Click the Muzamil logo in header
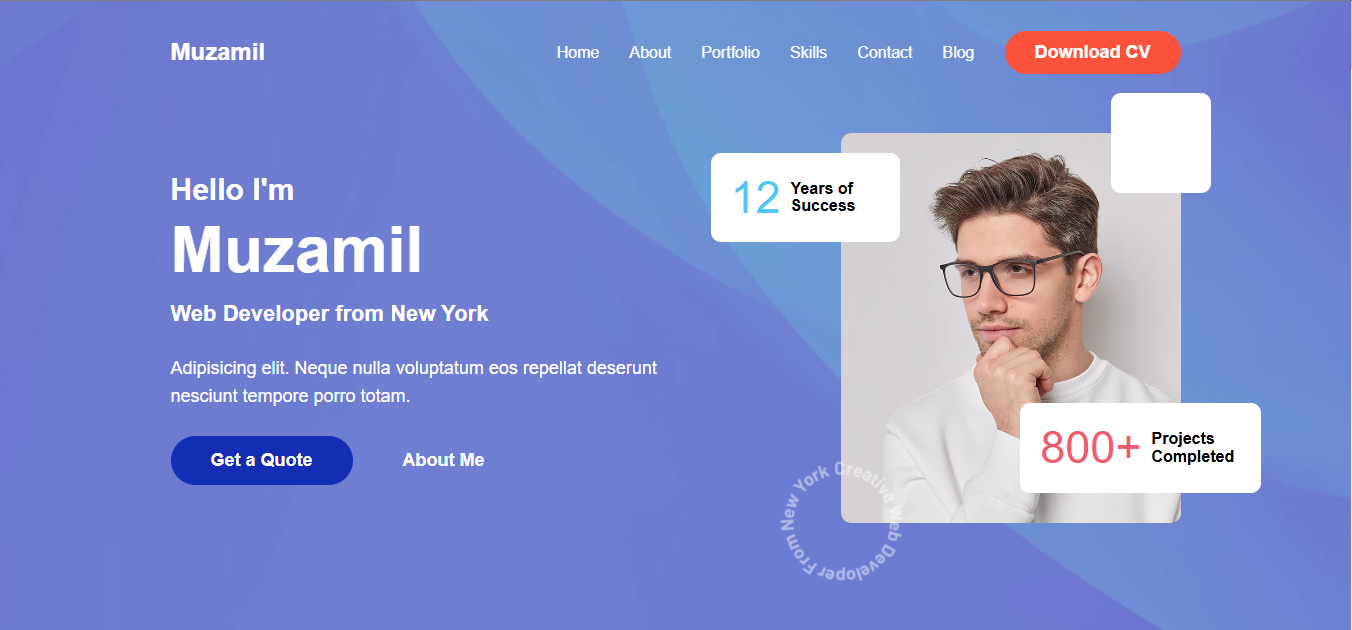 click(x=217, y=52)
